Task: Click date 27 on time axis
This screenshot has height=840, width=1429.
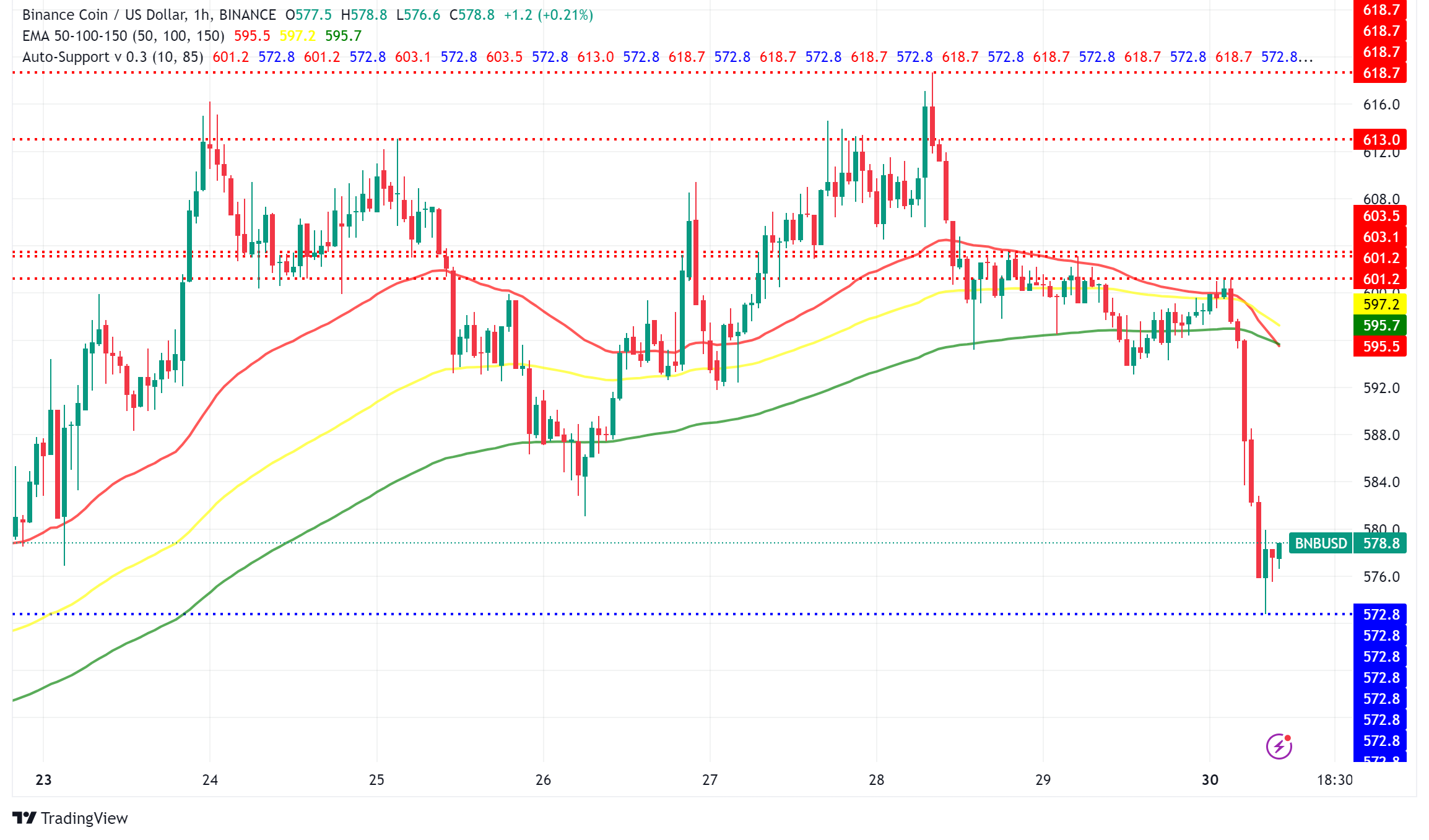Action: click(x=710, y=780)
